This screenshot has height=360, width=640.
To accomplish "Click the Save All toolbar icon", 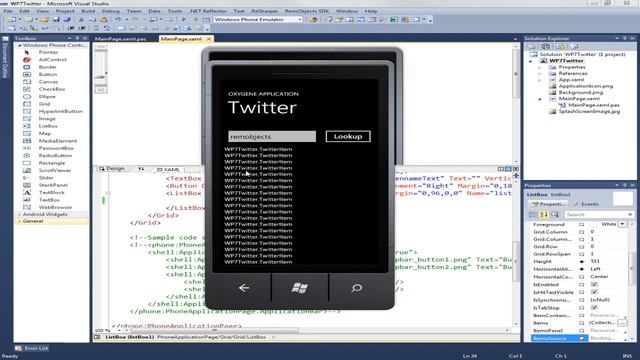I will pyautogui.click(x=67, y=20).
